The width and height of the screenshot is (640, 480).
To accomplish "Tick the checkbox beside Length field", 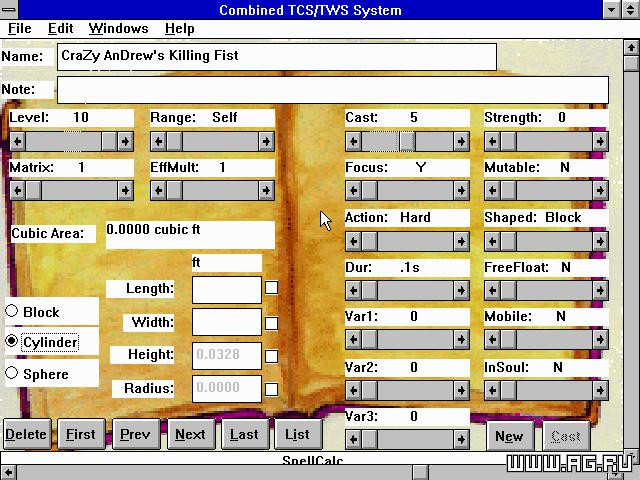I will 271,287.
